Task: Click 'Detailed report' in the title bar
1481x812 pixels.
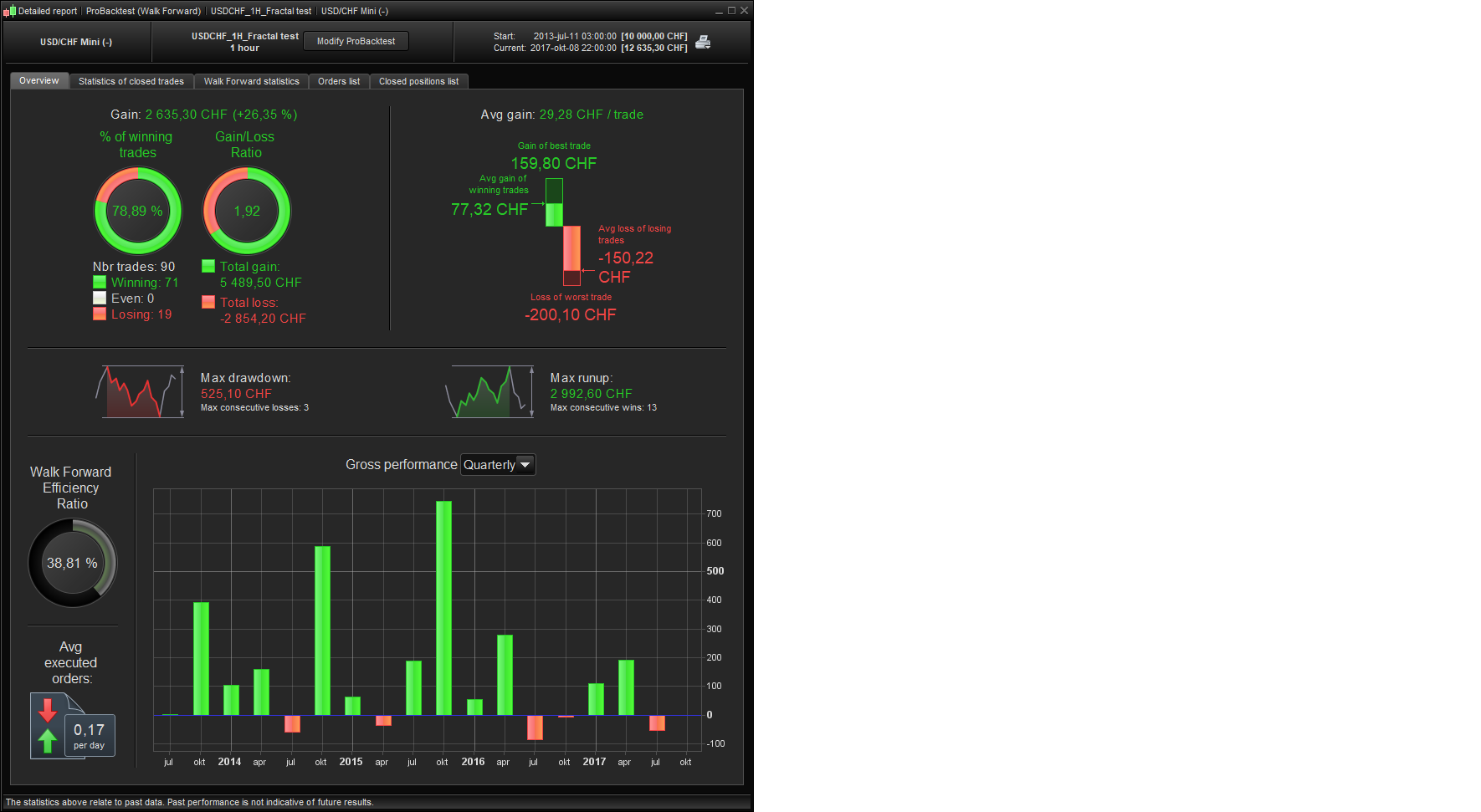Action: coord(48,11)
